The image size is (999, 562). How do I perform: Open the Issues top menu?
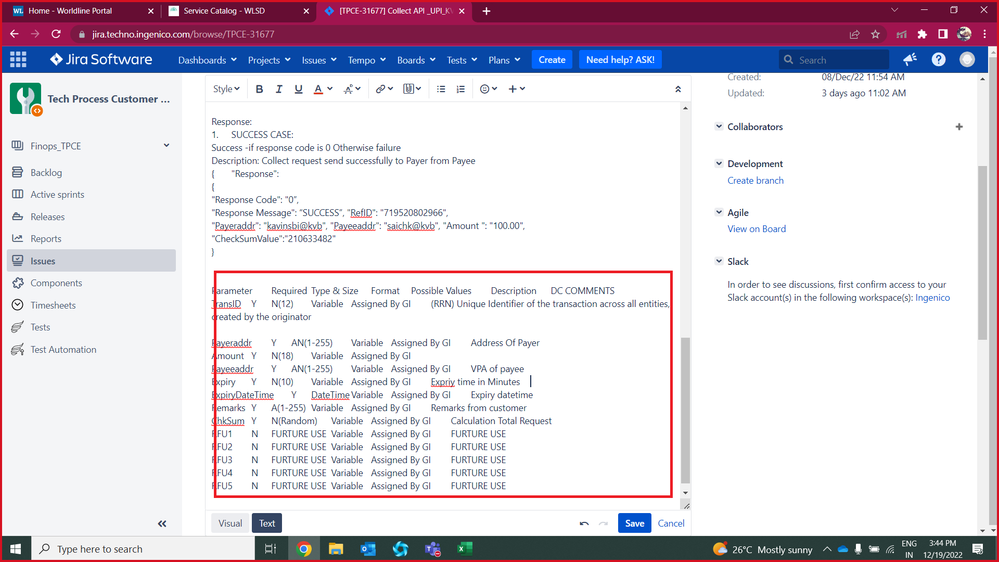[319, 60]
